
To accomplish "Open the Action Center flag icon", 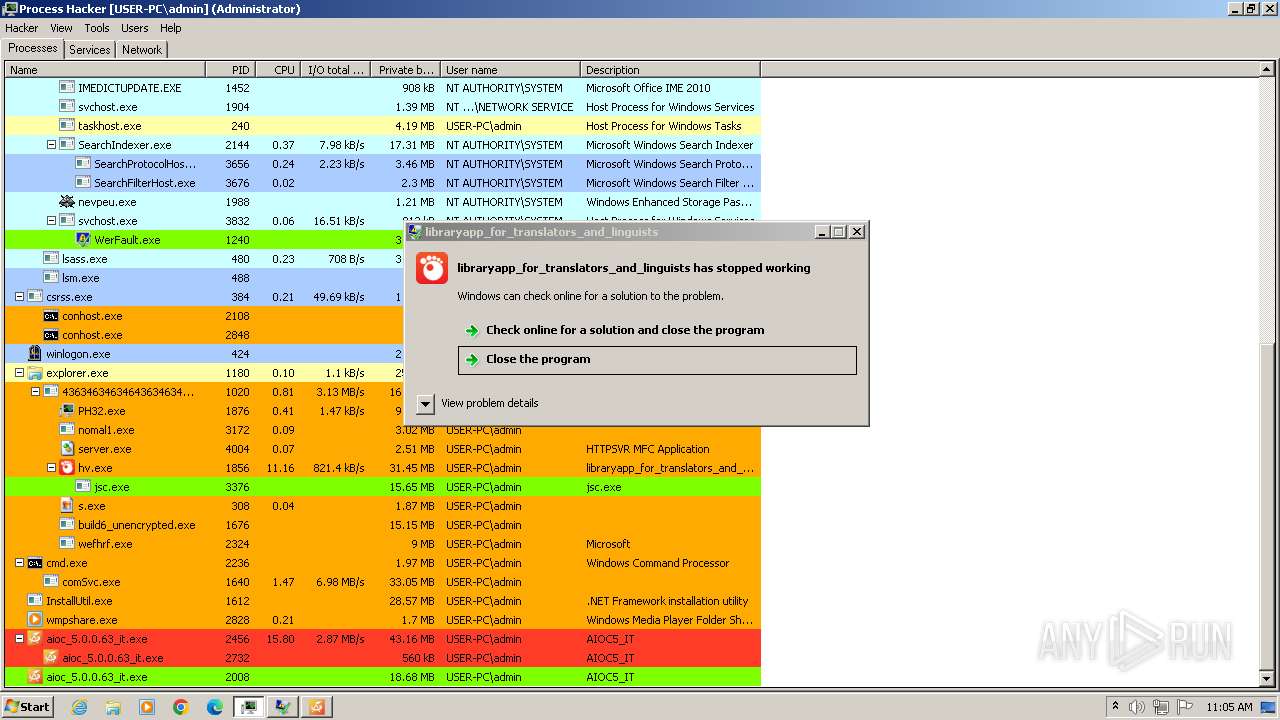I will [1184, 707].
